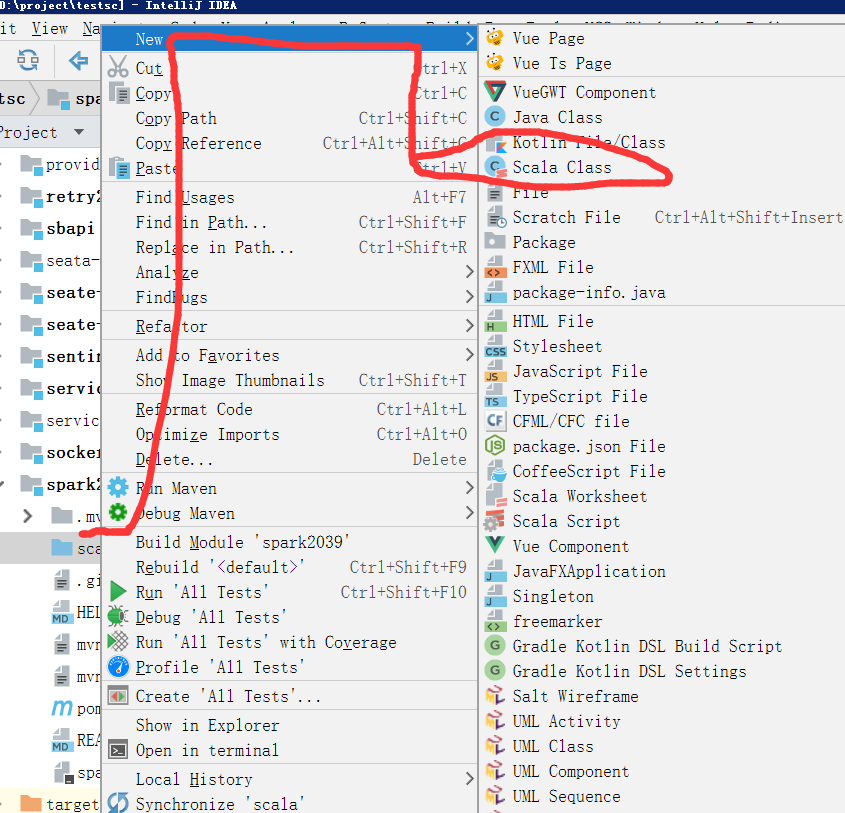Click the Debug All Tests bug icon
The height and width of the screenshot is (813, 845).
coord(118,616)
